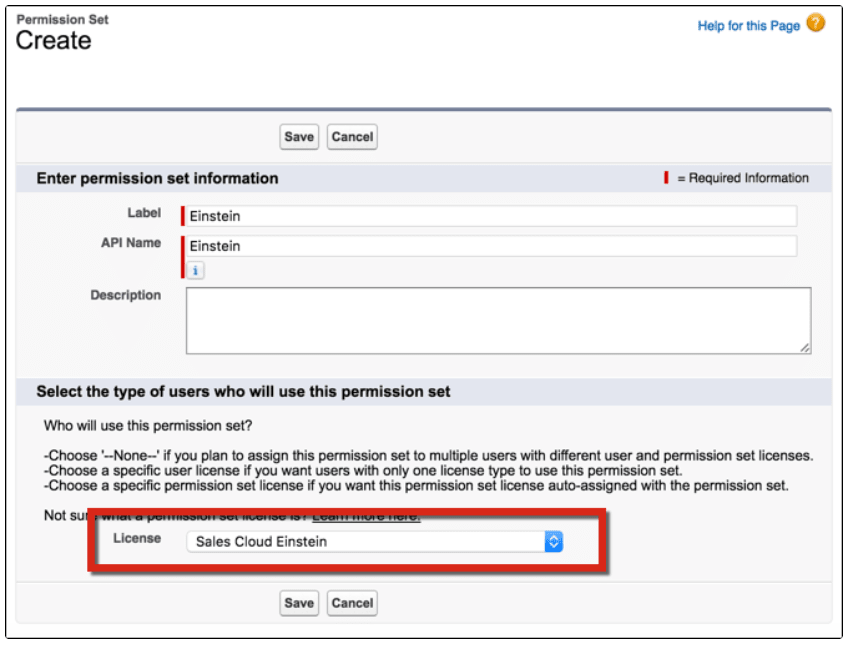Click the 'Create' page title
This screenshot has width=850, height=646.
click(x=53, y=40)
